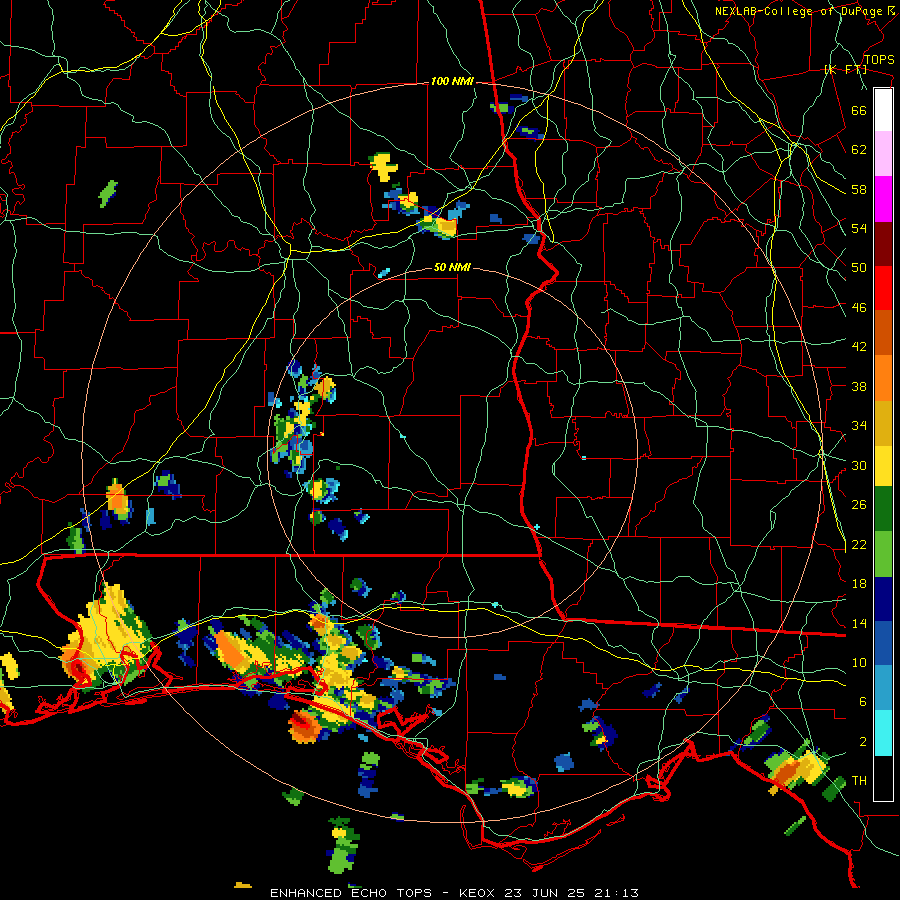Image resolution: width=900 pixels, height=900 pixels.
Task: Click the 66 value on the legend
Action: 859,110
